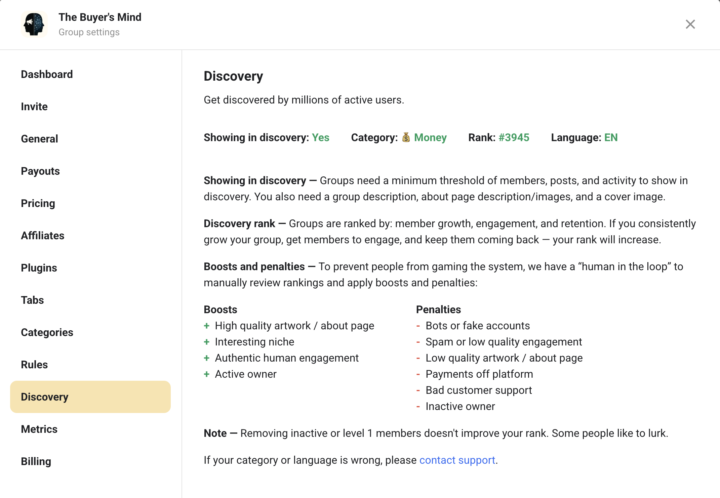This screenshot has height=498, width=720.
Task: Open the Dashboard settings section
Action: 47,74
